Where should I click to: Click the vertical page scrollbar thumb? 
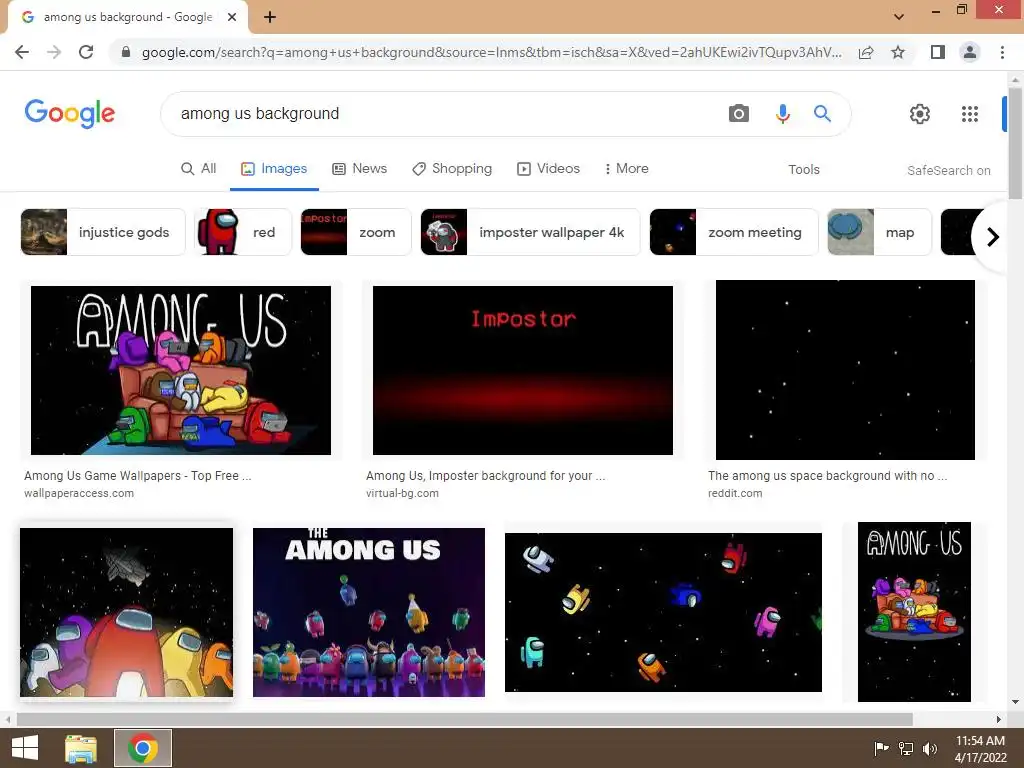coord(1015,144)
